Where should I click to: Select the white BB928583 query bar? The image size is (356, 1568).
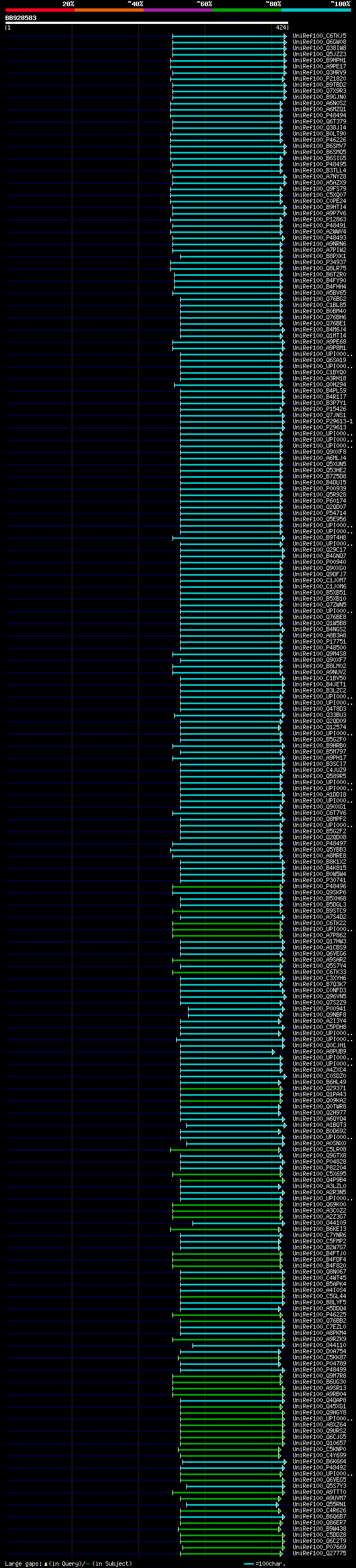(146, 22)
